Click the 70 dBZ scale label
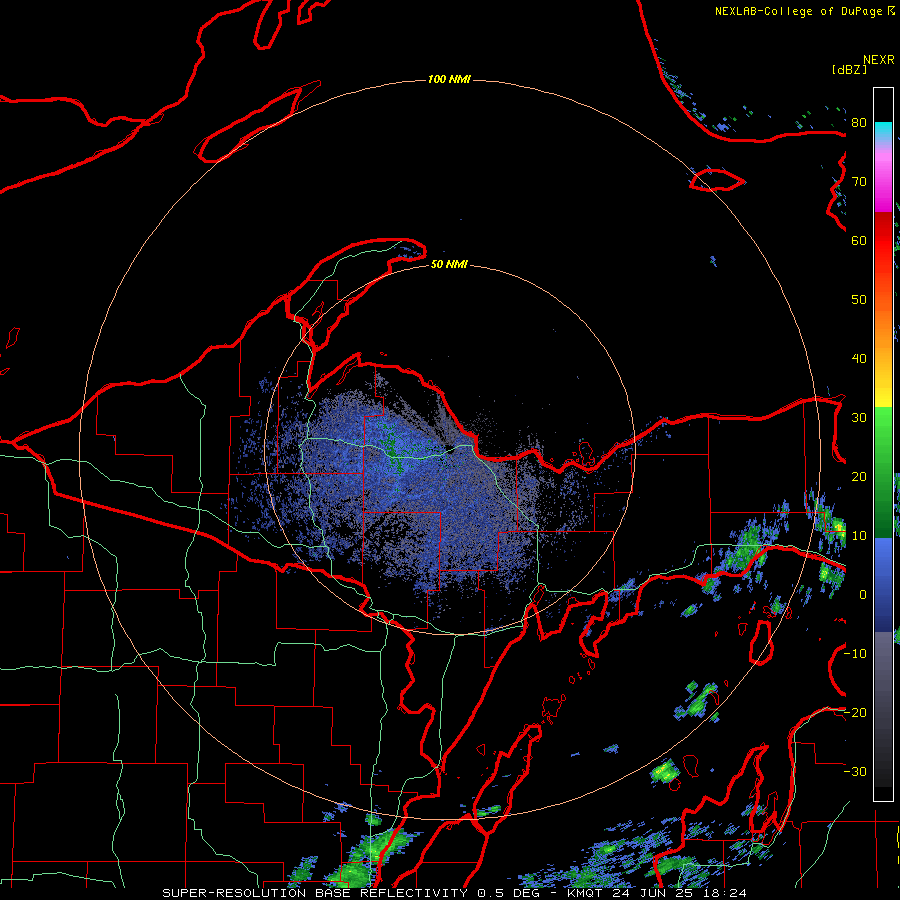The image size is (900, 900). tap(859, 182)
